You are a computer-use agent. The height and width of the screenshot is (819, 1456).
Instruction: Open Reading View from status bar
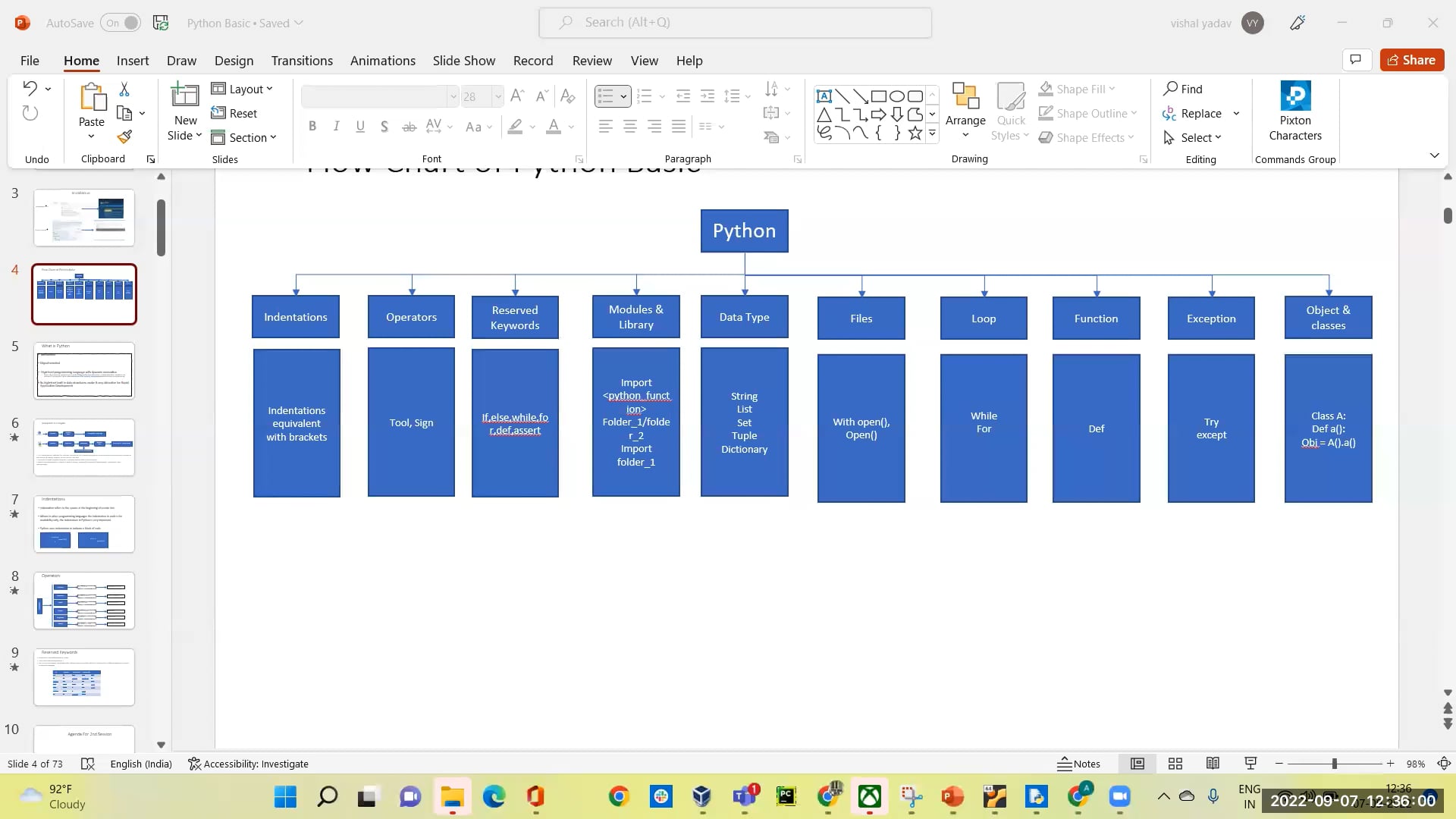pos(1213,764)
